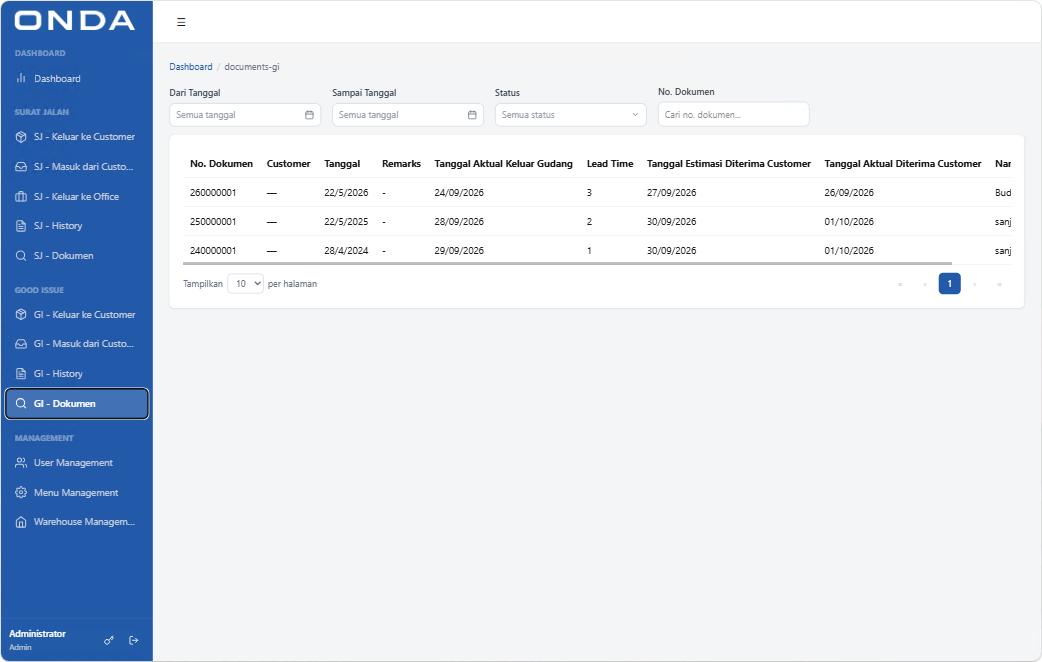Click the Dashboard breadcrumb link
Image resolution: width=1042 pixels, height=662 pixels.
click(191, 66)
